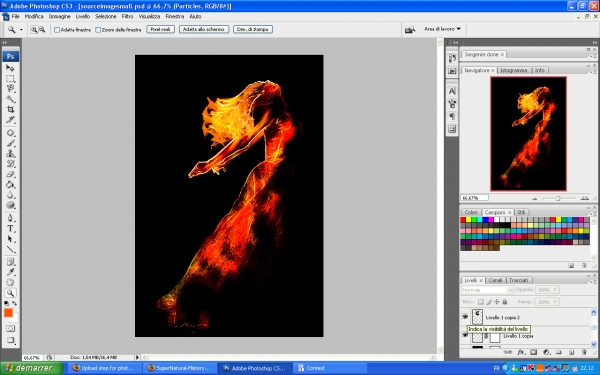Toggle lock transparent pixels in Layers panel

coord(481,302)
